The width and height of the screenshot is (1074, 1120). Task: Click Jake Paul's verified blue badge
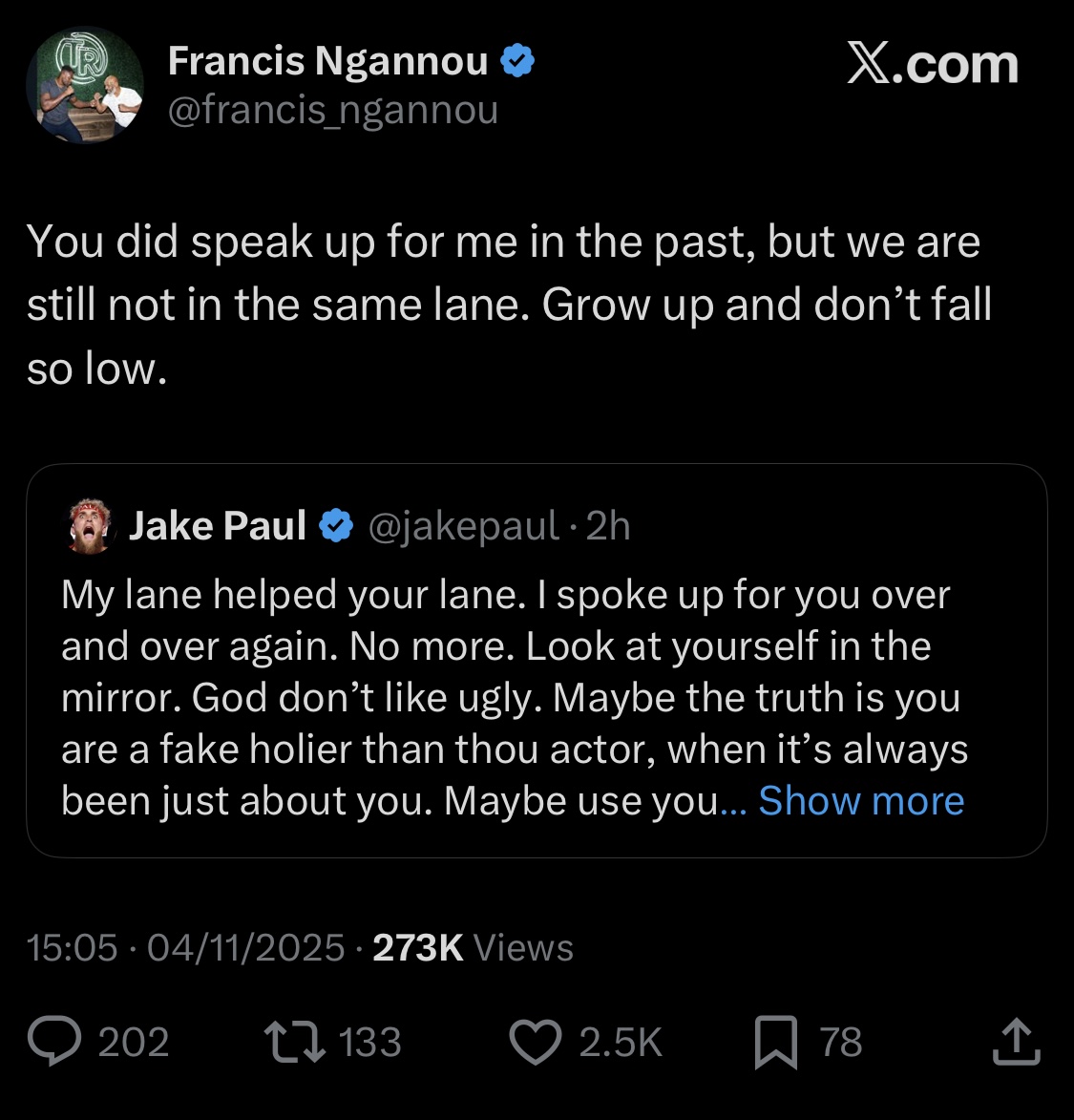(336, 526)
